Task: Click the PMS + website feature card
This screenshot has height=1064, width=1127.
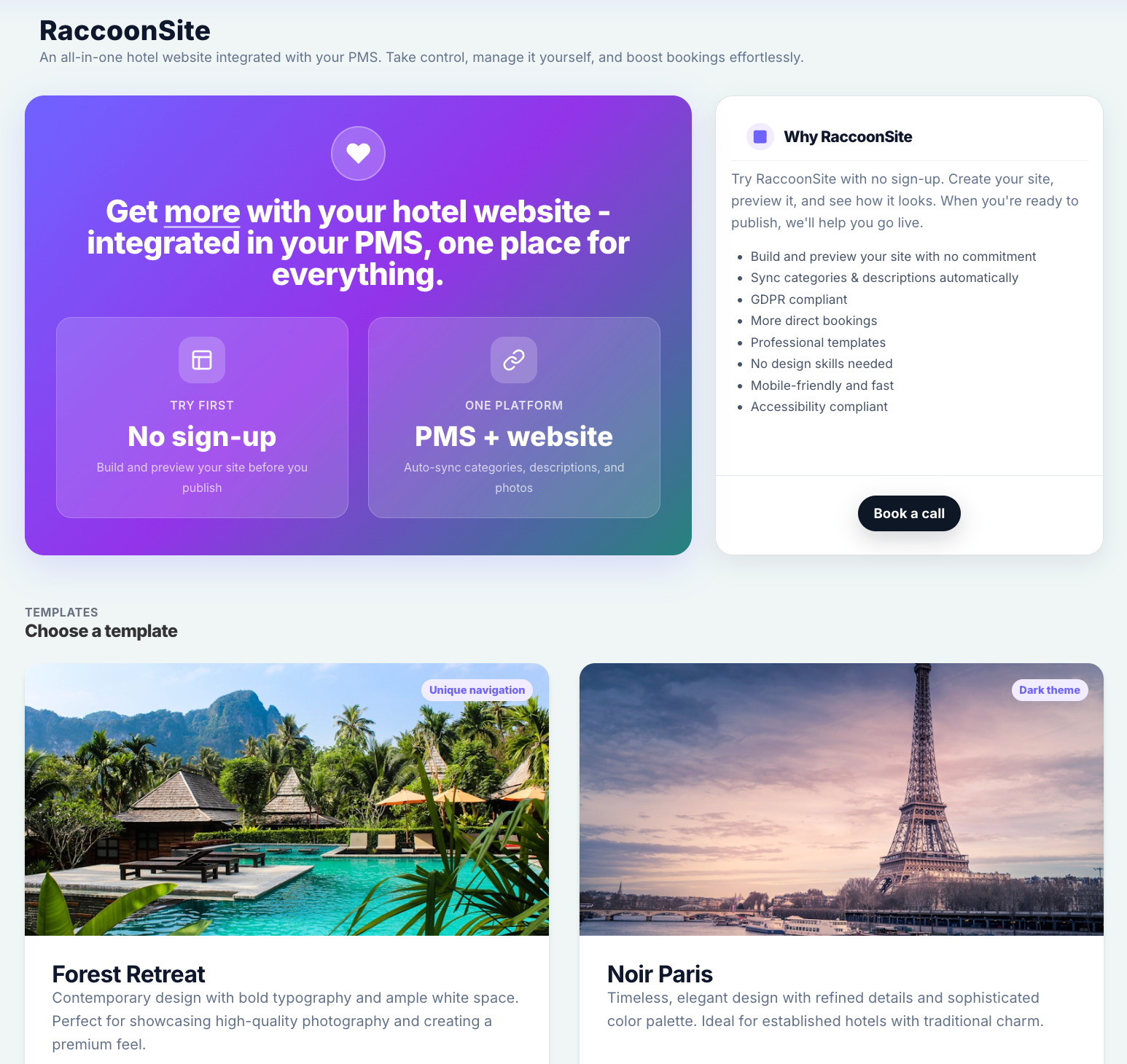Action: click(514, 418)
